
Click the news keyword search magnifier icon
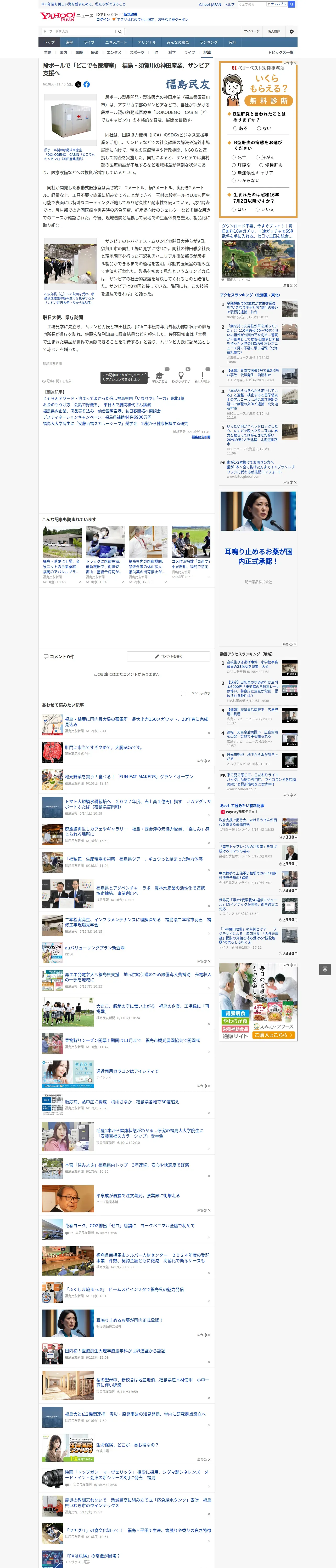tap(120, 32)
